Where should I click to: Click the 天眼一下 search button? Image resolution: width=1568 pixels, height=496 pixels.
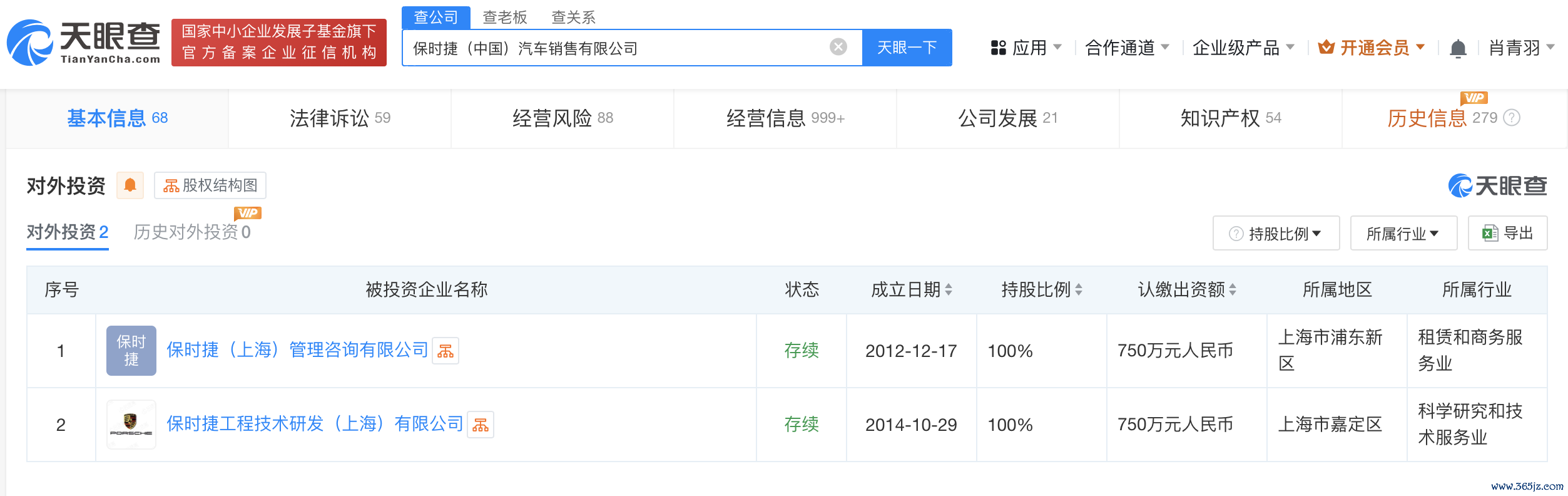(x=907, y=48)
